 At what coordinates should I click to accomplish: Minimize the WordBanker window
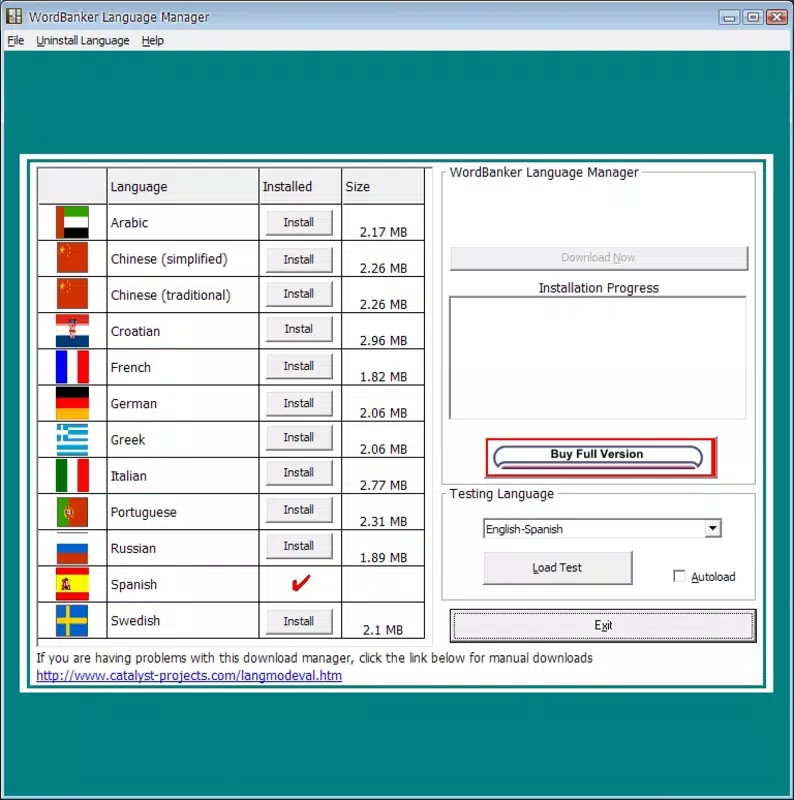click(729, 17)
